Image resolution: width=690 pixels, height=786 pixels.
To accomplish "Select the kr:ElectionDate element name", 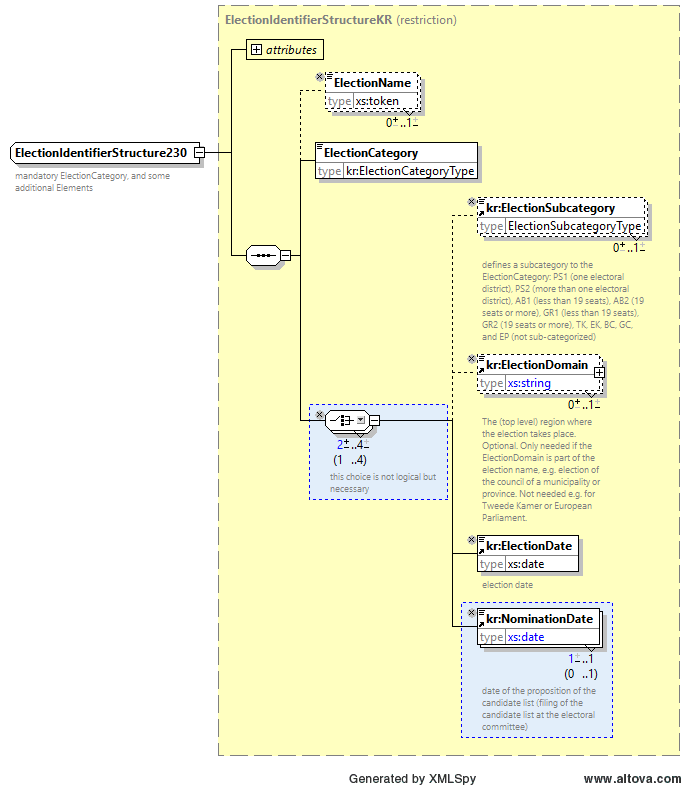I will [529, 546].
